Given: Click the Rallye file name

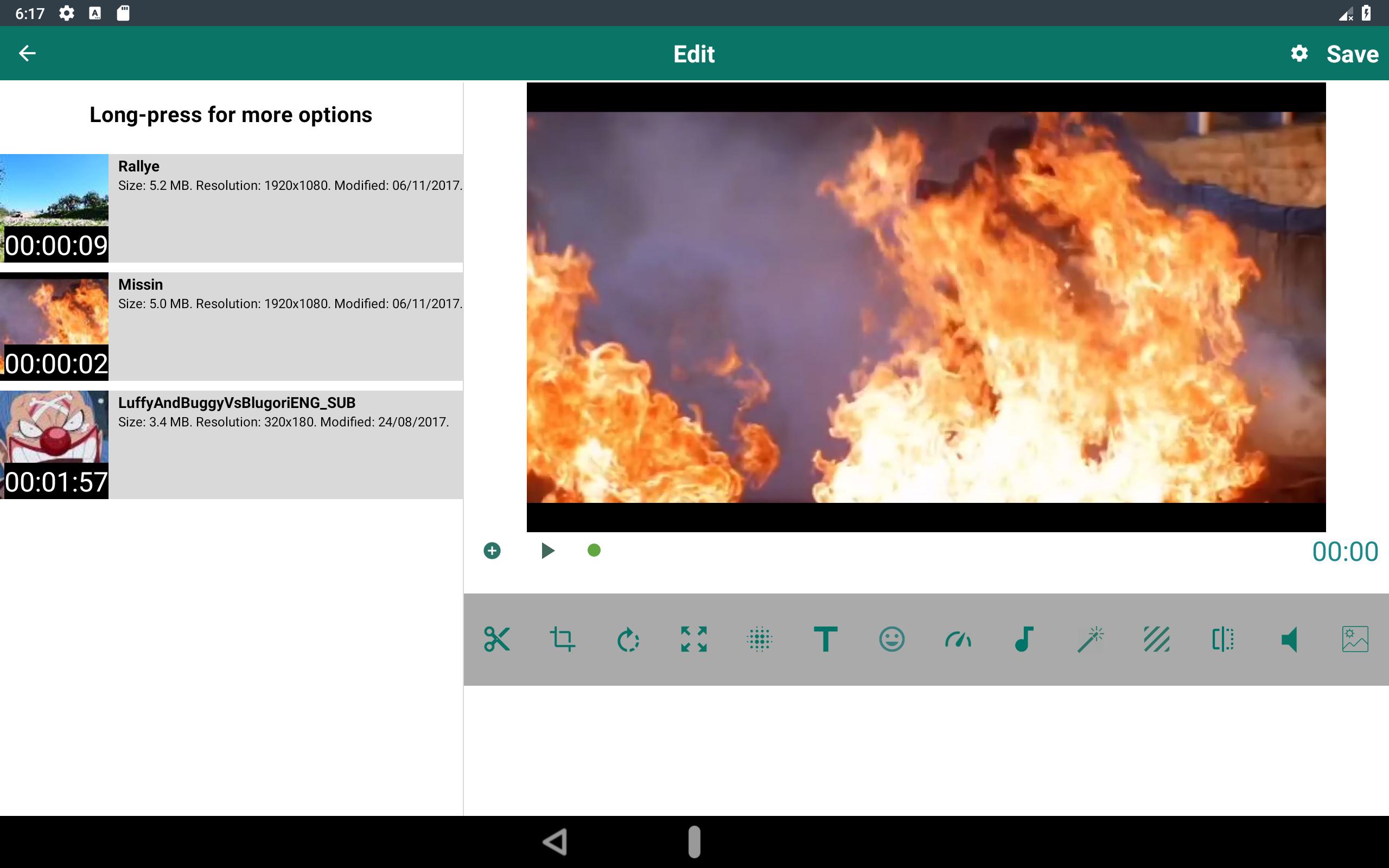Looking at the screenshot, I should [139, 166].
